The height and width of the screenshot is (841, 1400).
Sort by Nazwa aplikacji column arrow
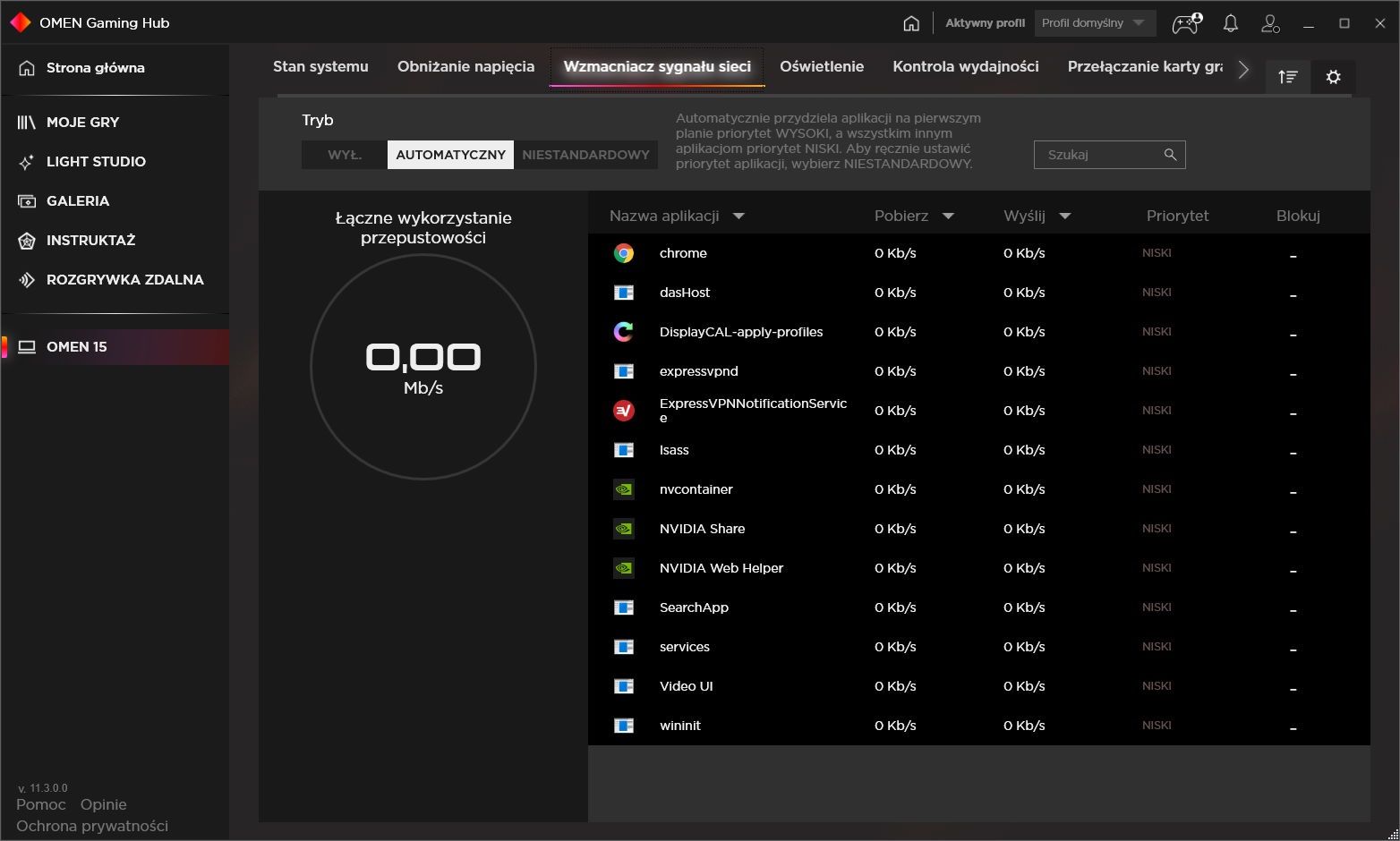click(x=738, y=217)
